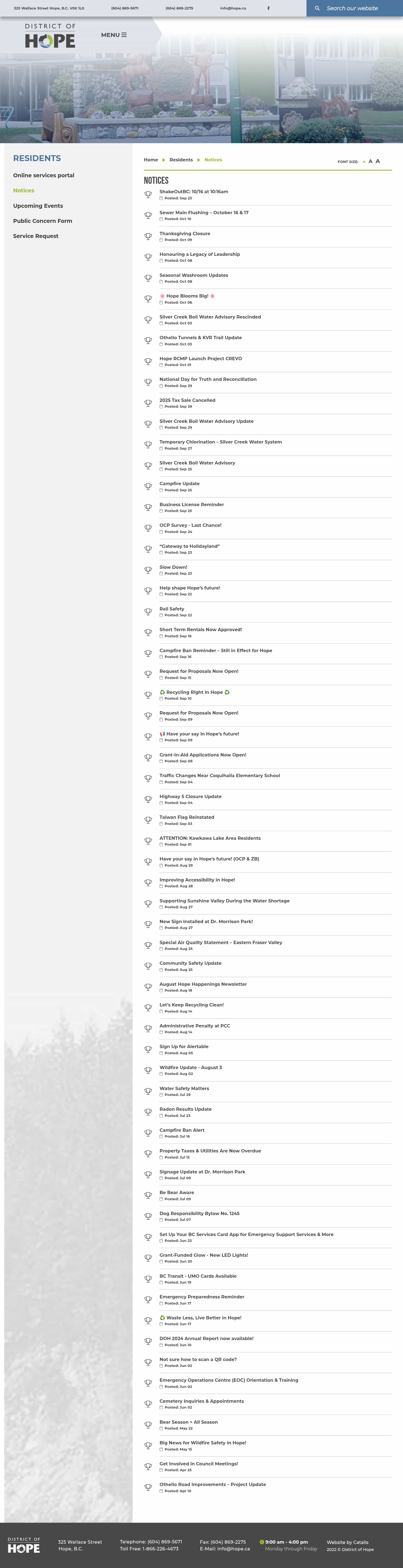The height and width of the screenshot is (1568, 403).
Task: Click the Facebook icon in top bar
Action: pyautogui.click(x=268, y=8)
